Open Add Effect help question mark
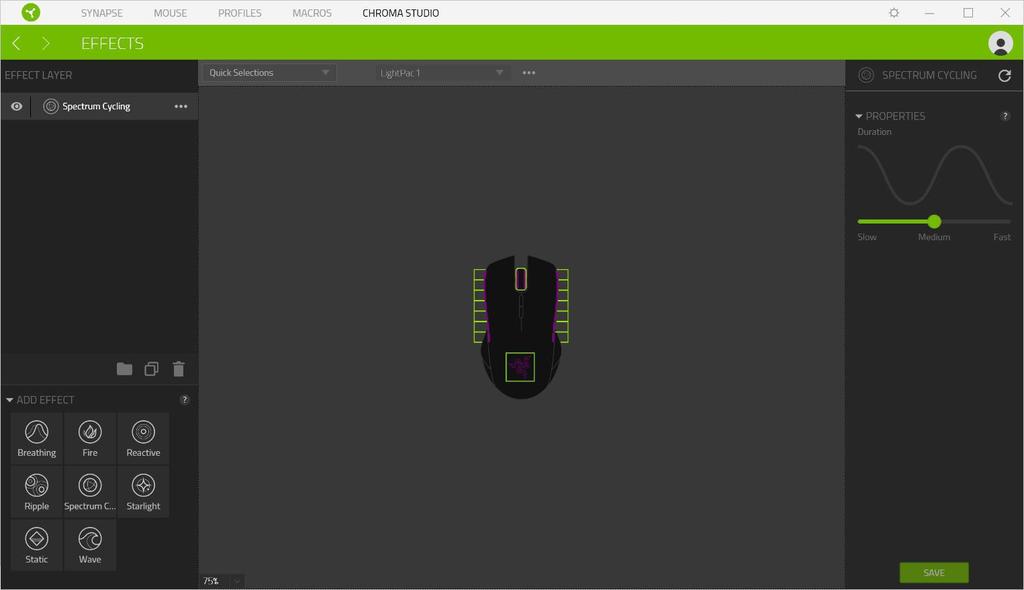 (x=185, y=400)
